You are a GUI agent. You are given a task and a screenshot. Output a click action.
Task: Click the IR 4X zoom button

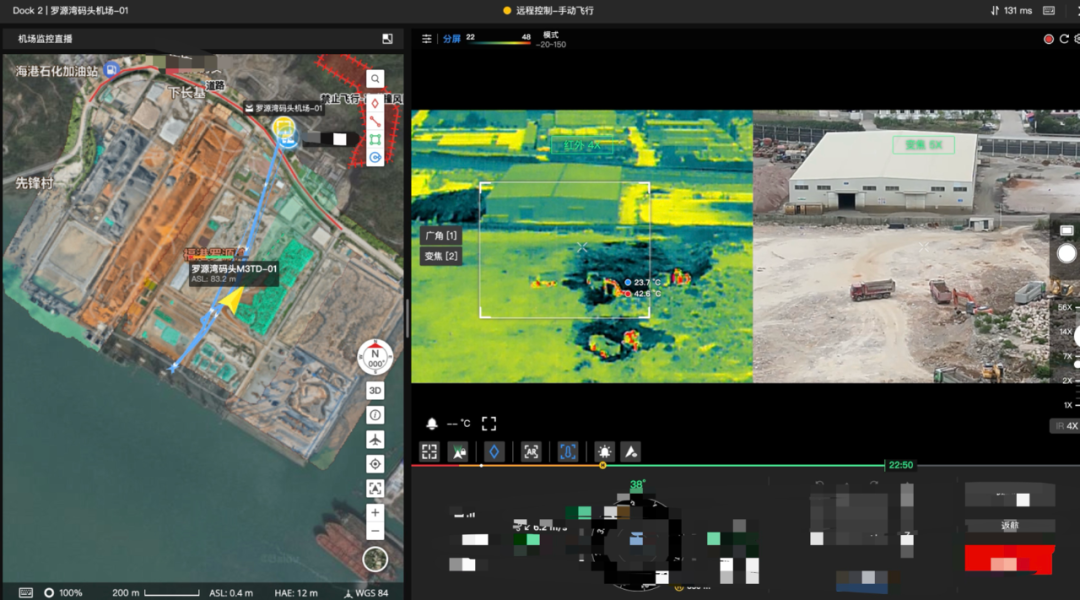[x=1066, y=426]
